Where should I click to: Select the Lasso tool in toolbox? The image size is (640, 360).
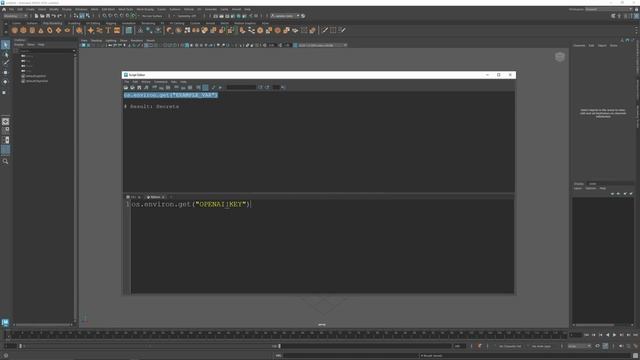pyautogui.click(x=5, y=54)
